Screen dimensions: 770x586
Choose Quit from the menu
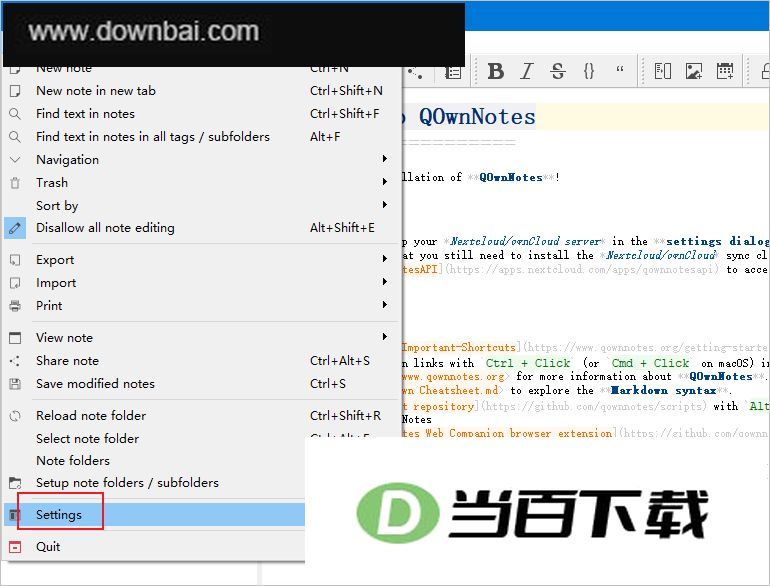(155, 547)
